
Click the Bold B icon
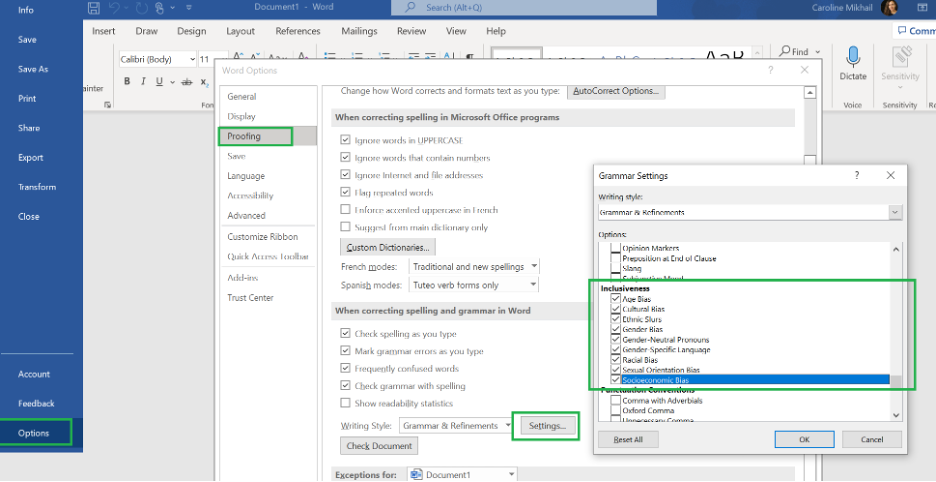pos(127,82)
